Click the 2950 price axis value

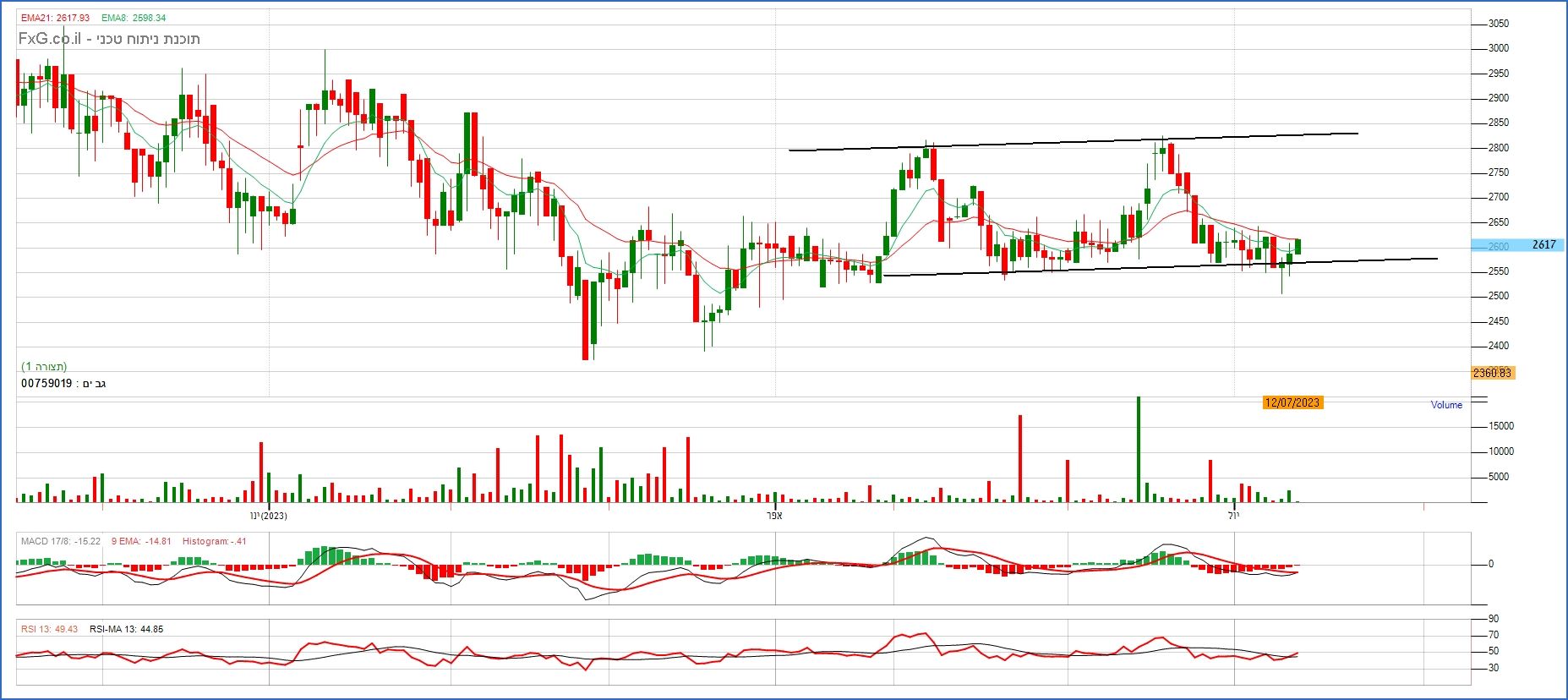click(x=1499, y=74)
